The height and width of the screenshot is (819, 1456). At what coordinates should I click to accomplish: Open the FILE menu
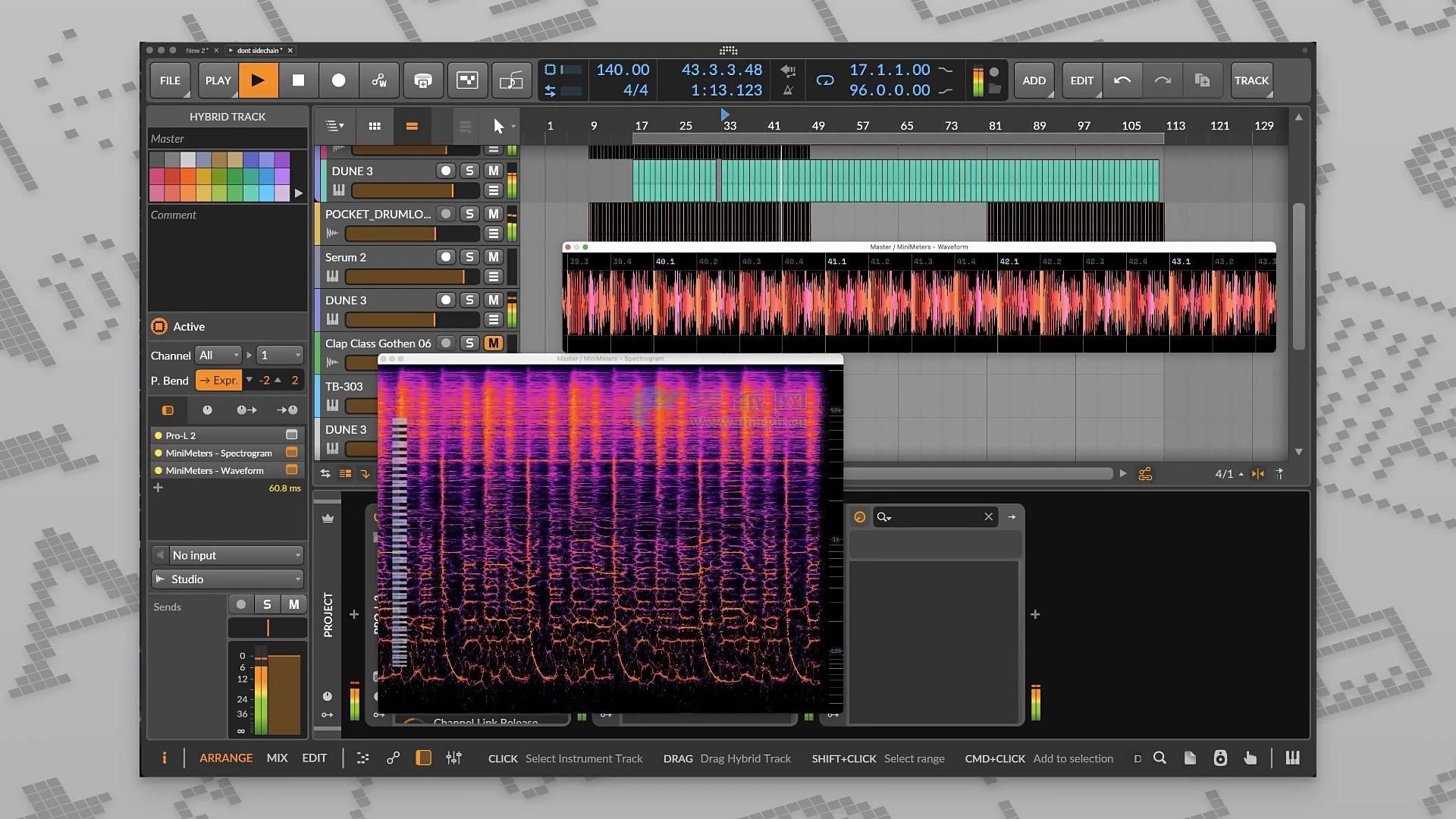[170, 80]
